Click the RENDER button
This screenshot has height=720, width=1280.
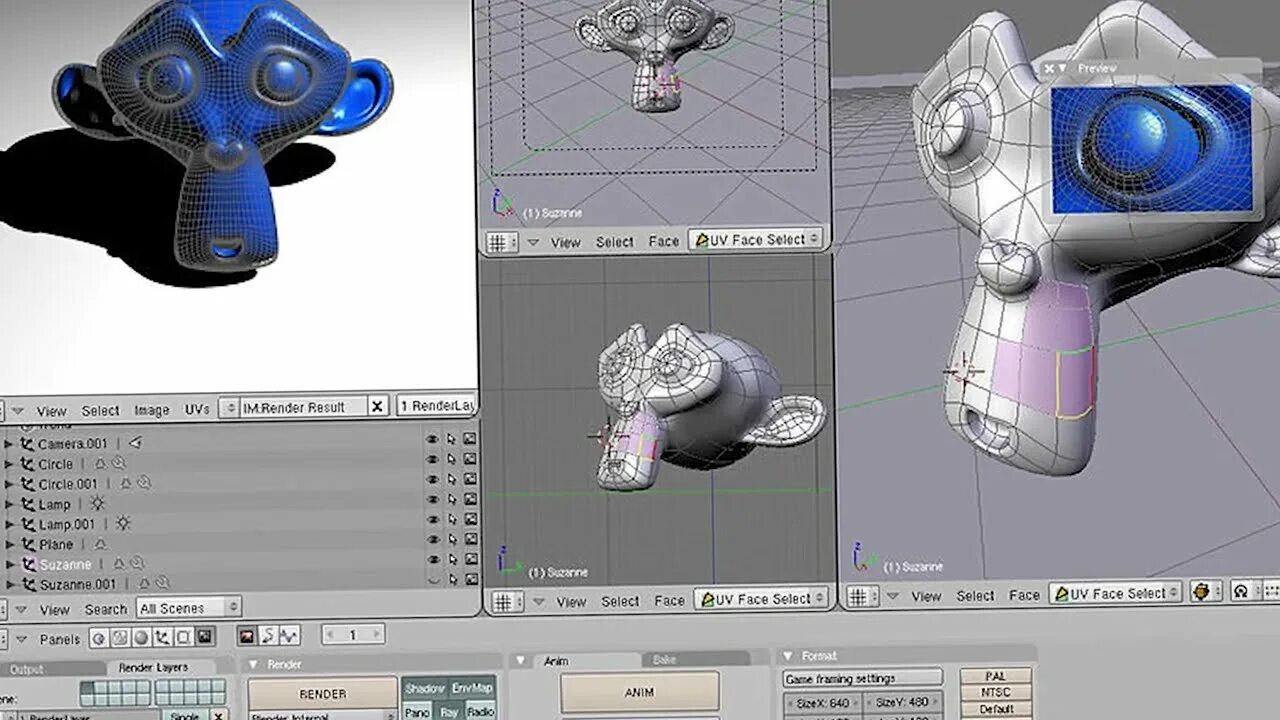tap(323, 693)
